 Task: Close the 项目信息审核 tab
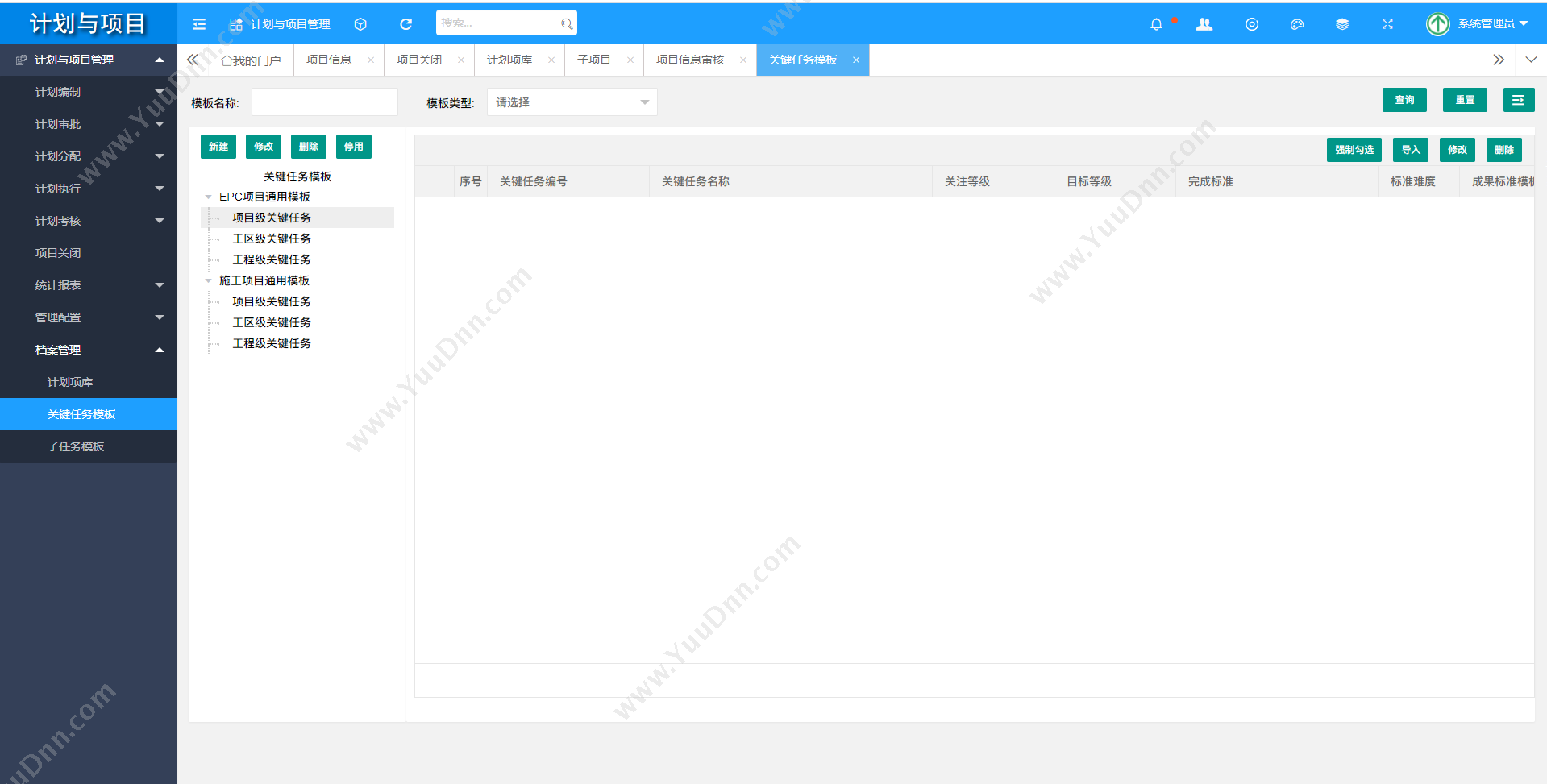coord(742,60)
